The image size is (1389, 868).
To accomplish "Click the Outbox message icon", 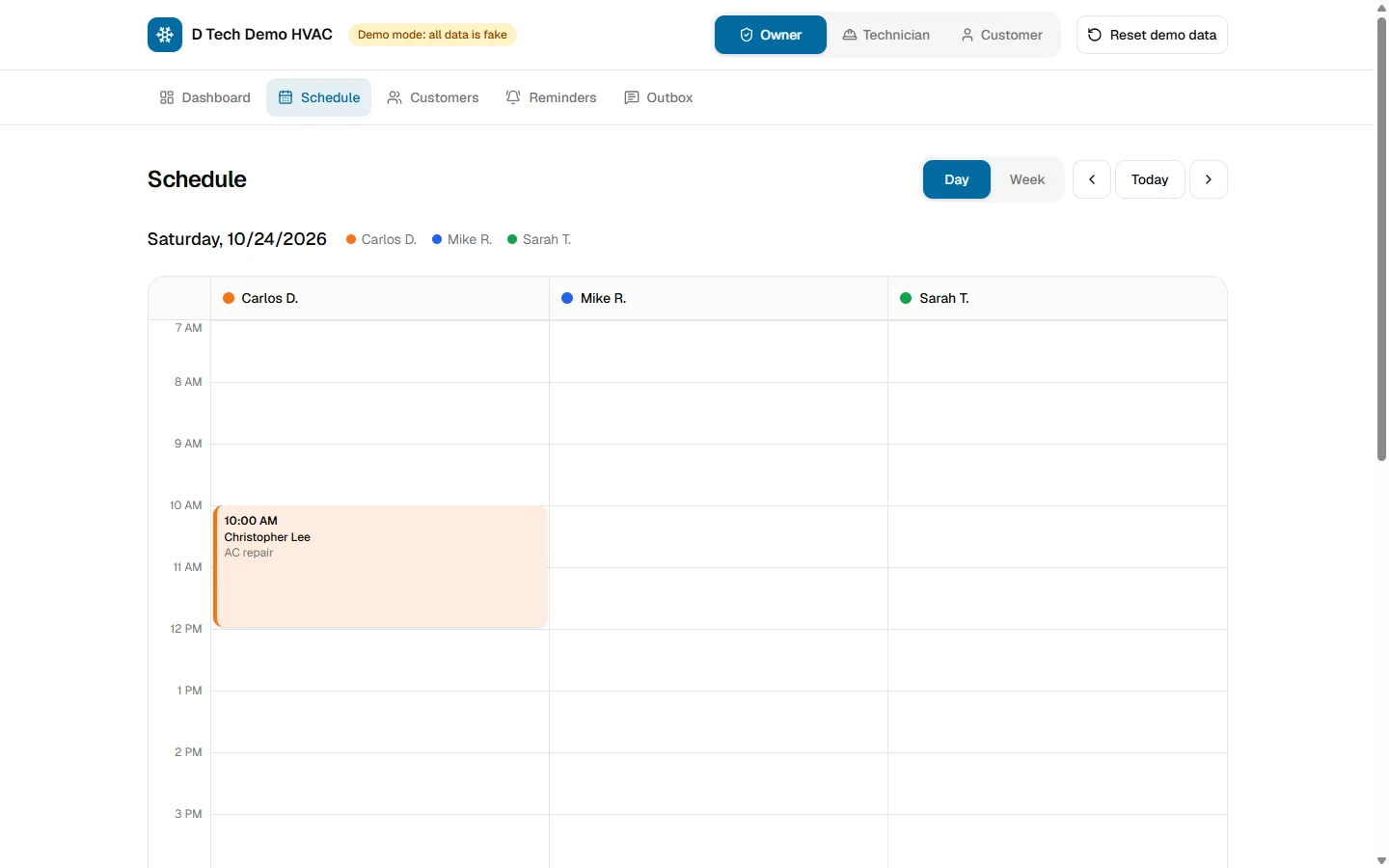I will [x=632, y=97].
